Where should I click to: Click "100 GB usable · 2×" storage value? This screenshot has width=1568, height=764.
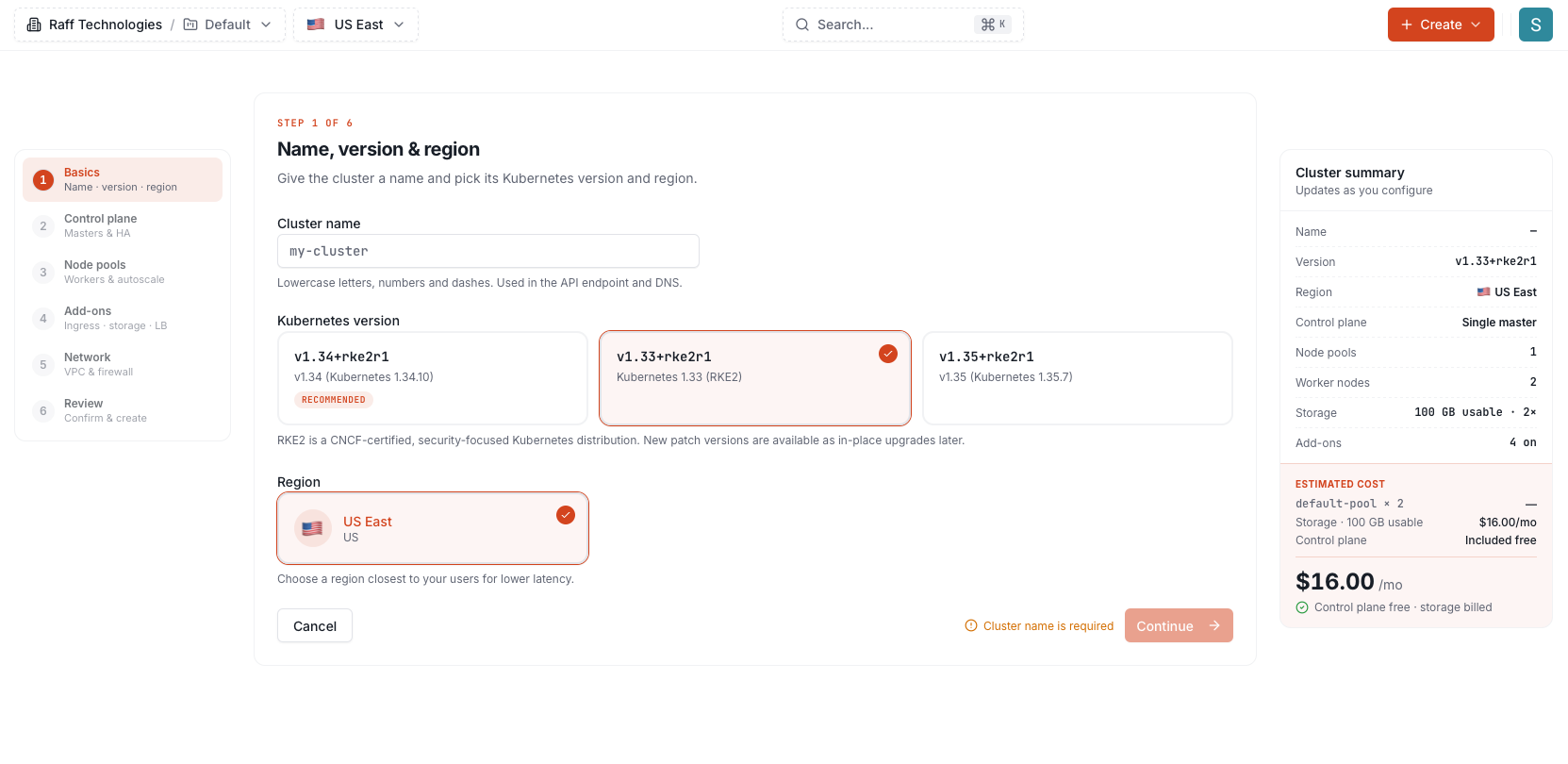tap(1476, 412)
